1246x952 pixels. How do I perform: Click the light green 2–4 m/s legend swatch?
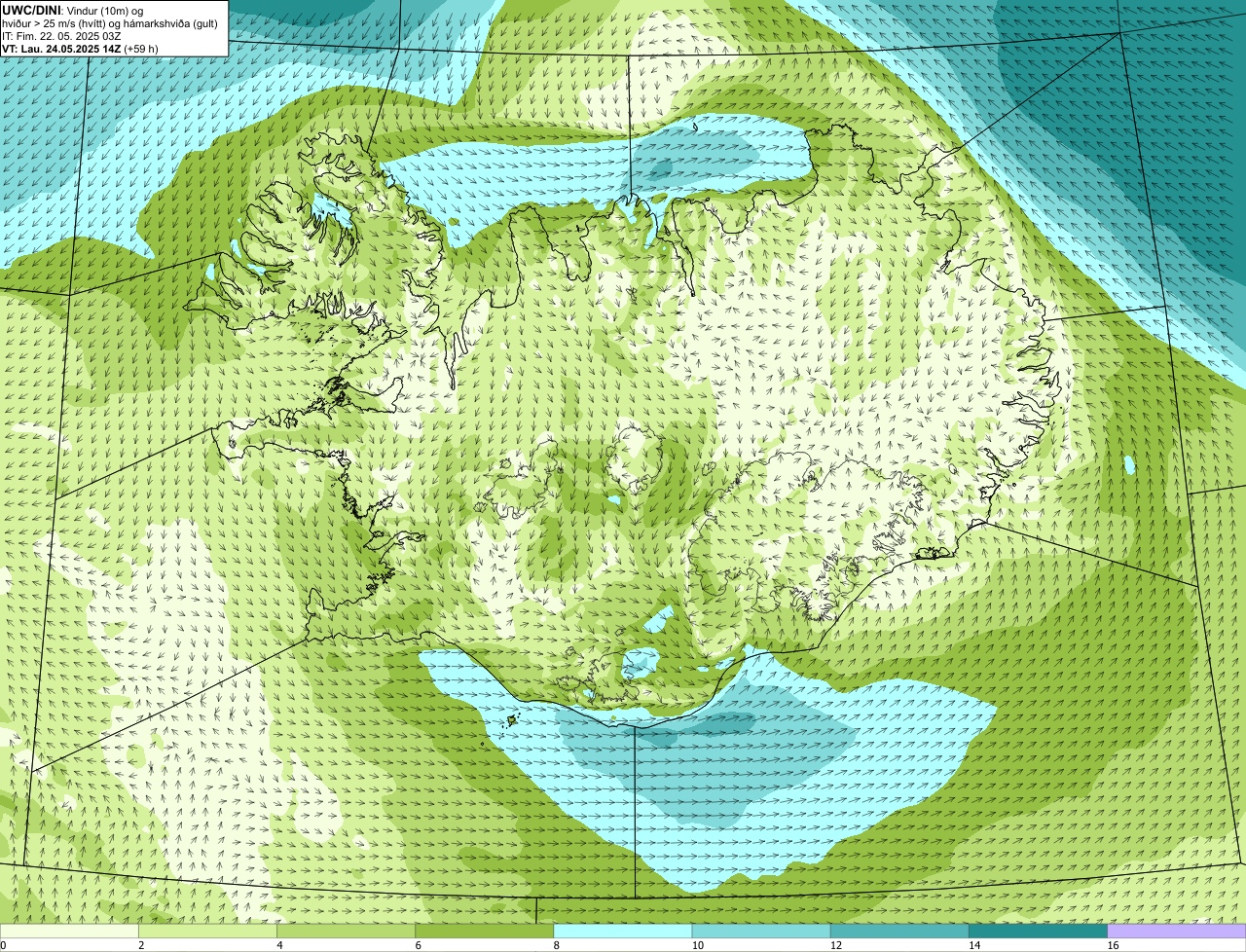pyautogui.click(x=208, y=931)
